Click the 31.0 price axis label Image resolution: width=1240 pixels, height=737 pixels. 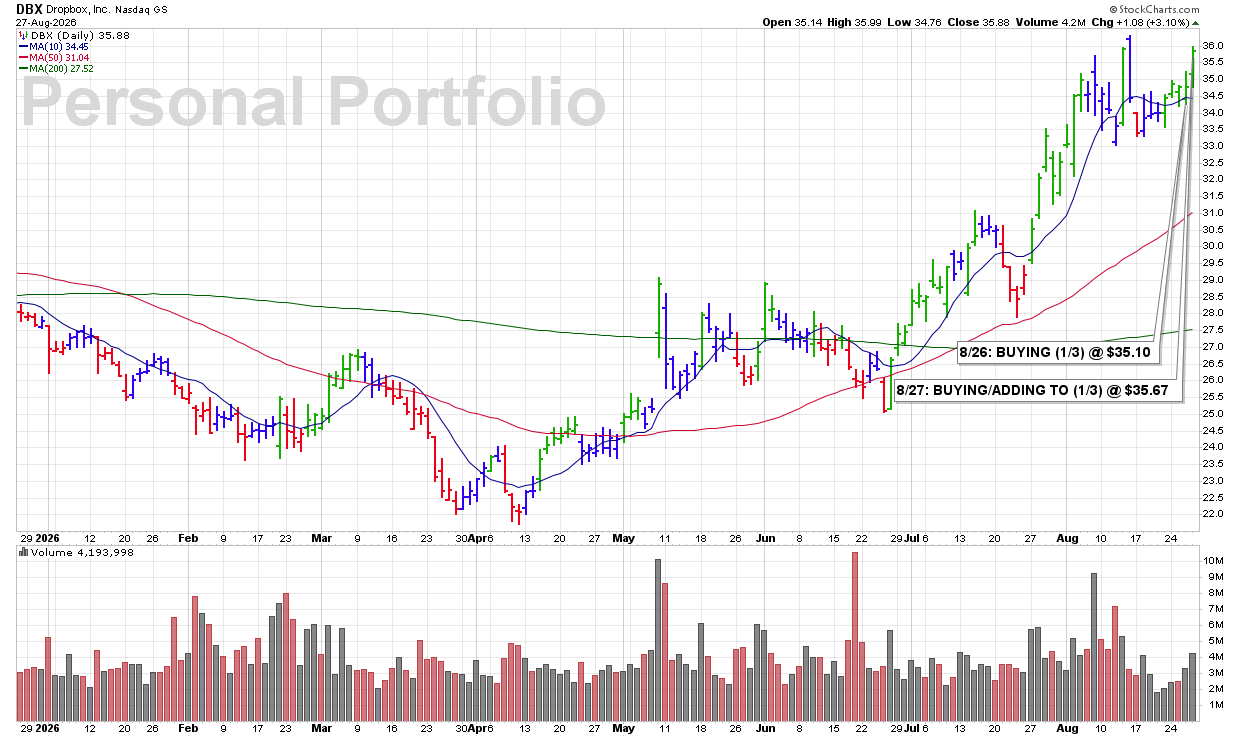tap(1212, 213)
